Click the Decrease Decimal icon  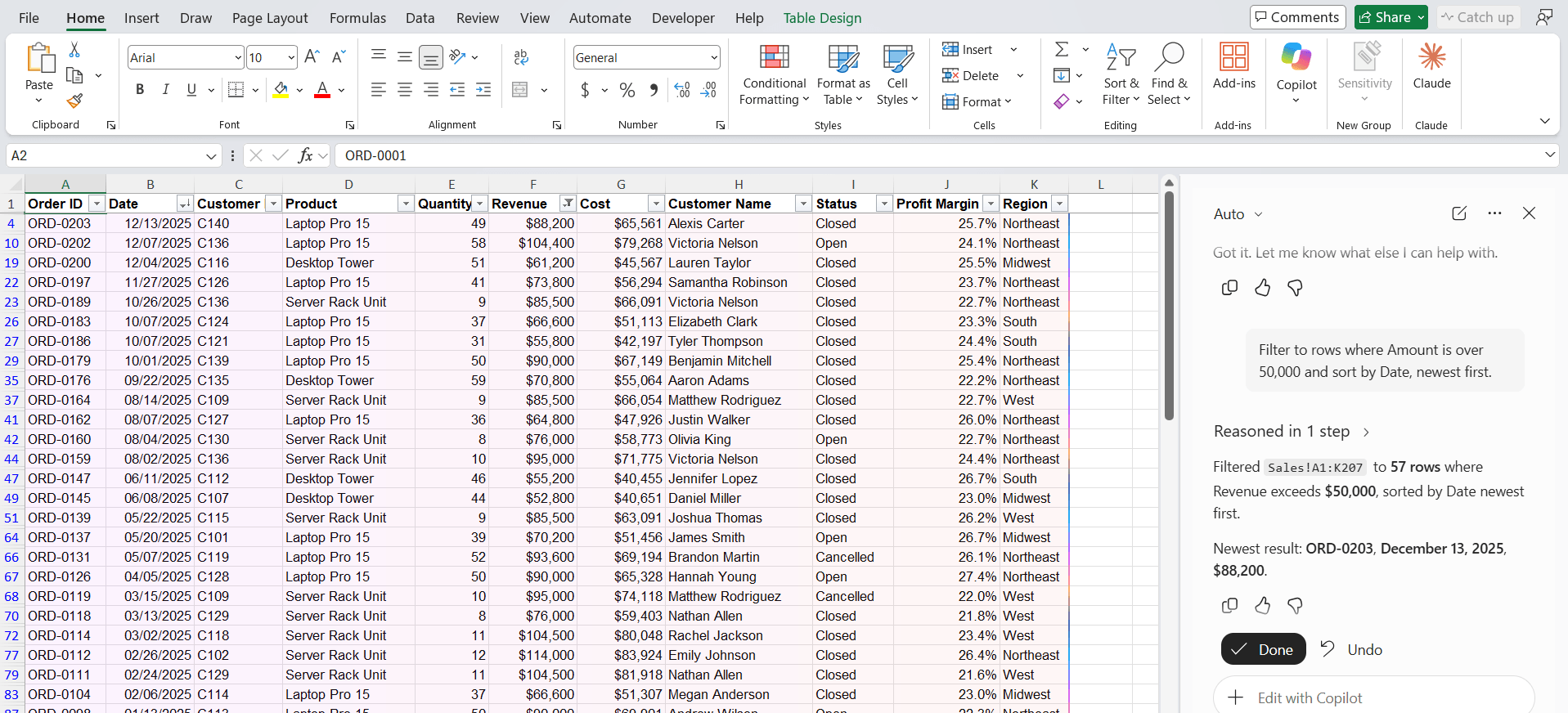pos(709,90)
